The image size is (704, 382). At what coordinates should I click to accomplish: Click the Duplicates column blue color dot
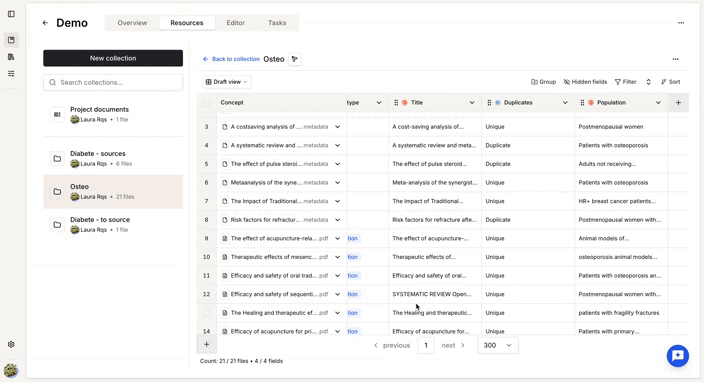tap(497, 103)
